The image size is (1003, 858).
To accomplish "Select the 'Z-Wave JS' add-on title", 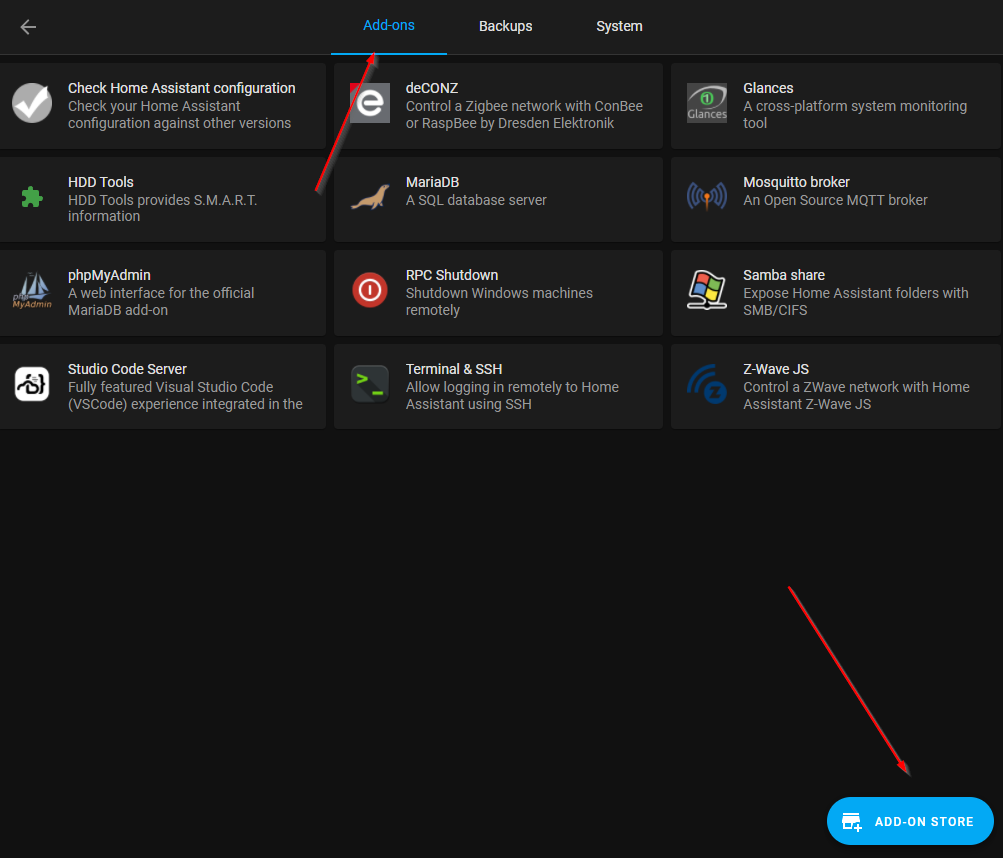I will pos(775,369).
